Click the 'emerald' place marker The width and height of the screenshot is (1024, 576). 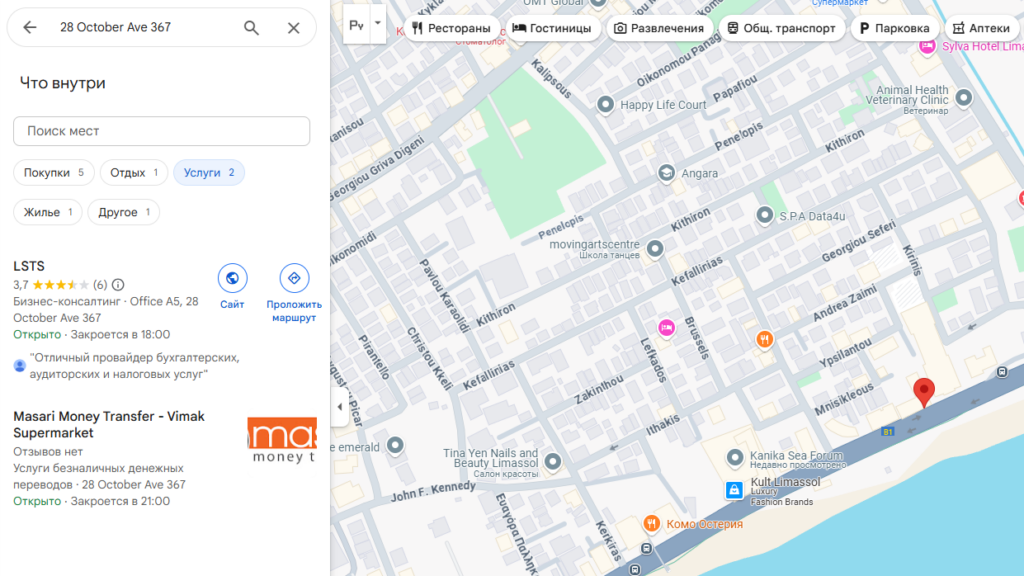[x=395, y=445]
